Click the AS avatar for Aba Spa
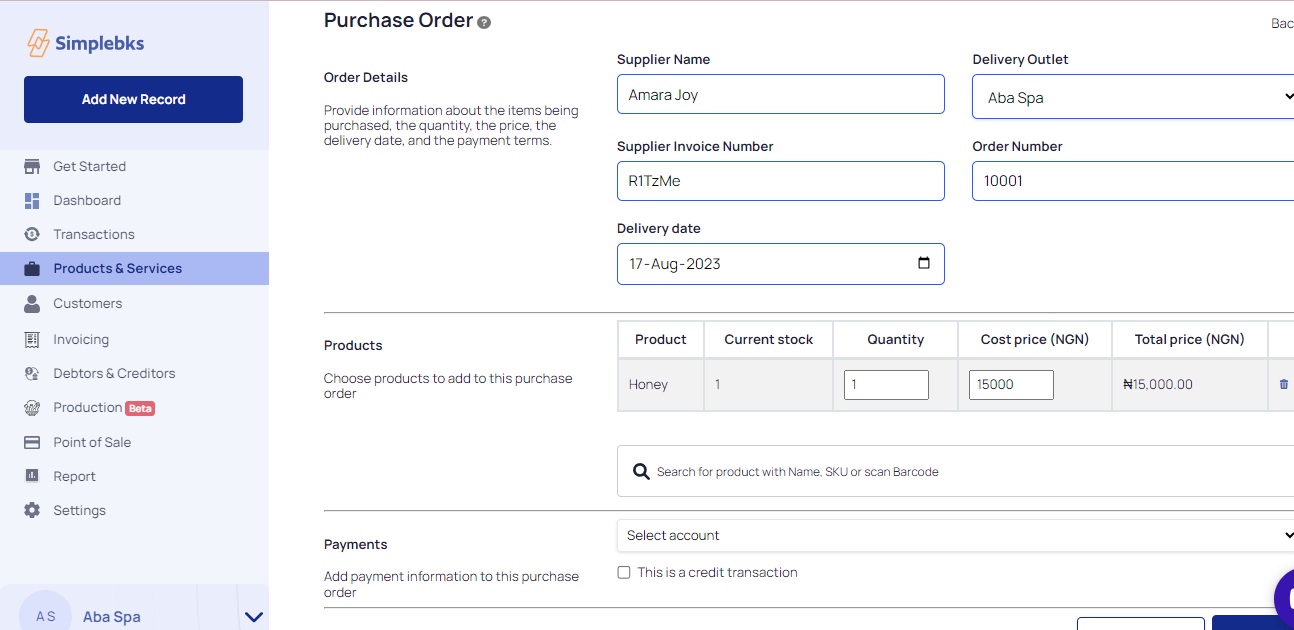This screenshot has width=1294, height=630. pos(46,616)
